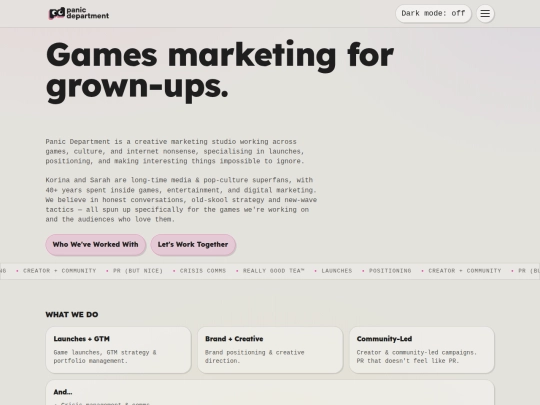The image size is (540, 405).
Task: Toggle Dark mode off button
Action: (x=433, y=13)
